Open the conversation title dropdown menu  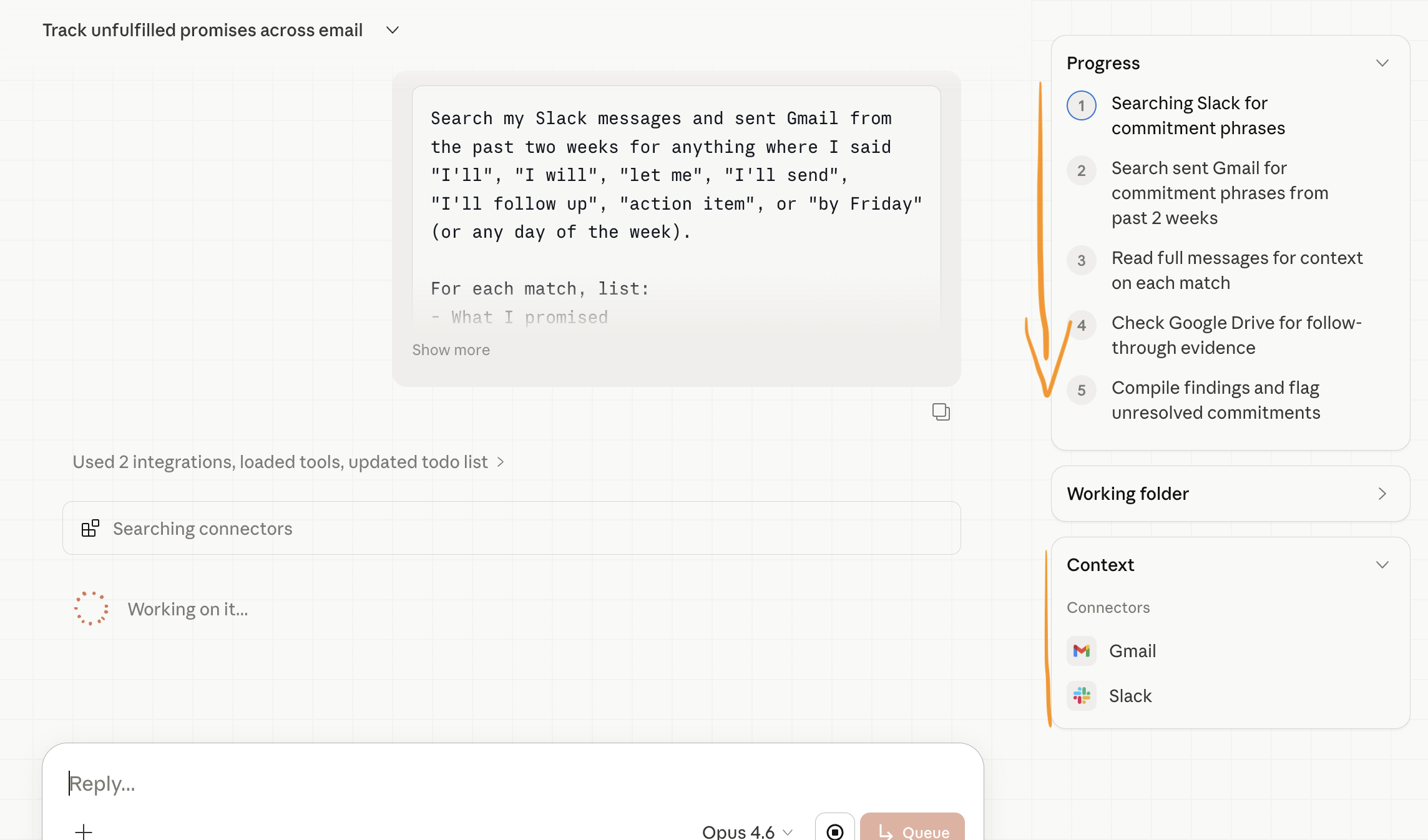pyautogui.click(x=393, y=30)
